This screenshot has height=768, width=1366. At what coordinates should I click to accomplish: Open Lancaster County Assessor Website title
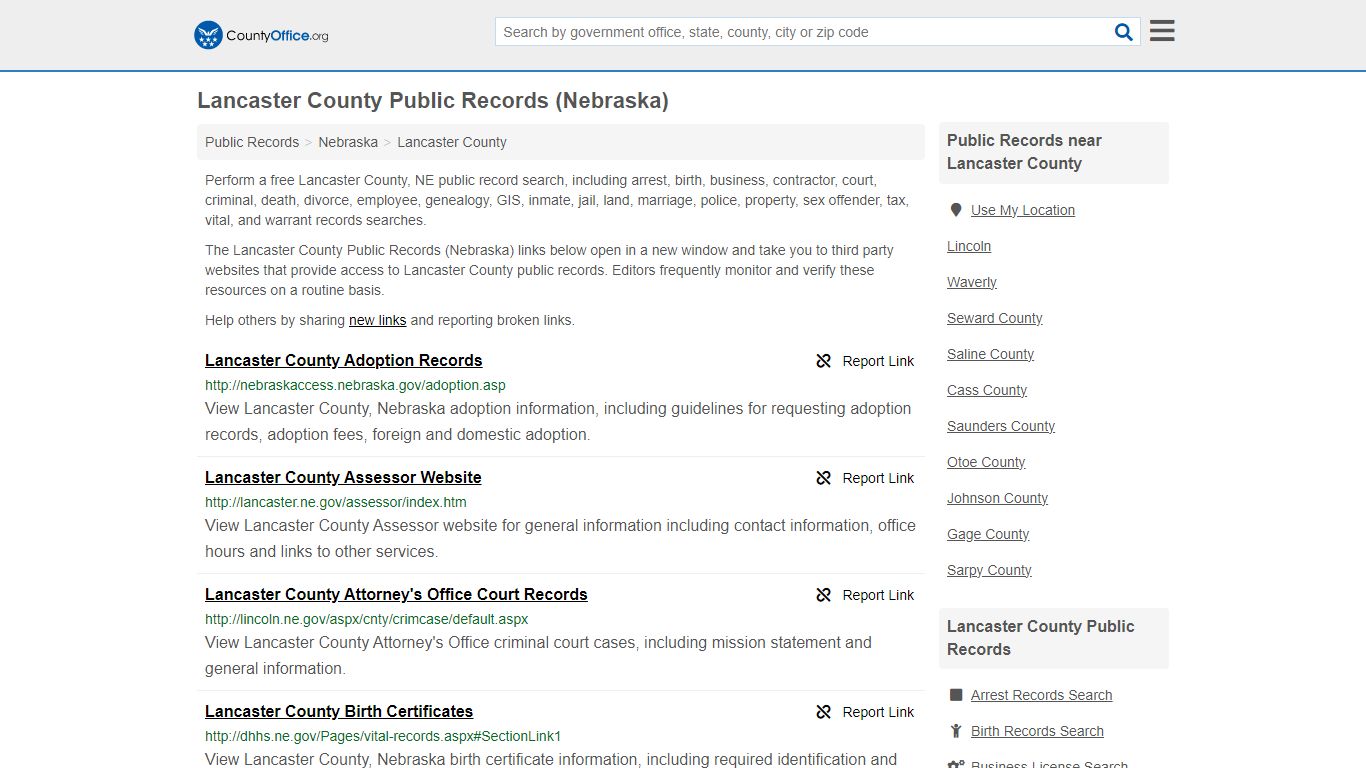pos(343,477)
